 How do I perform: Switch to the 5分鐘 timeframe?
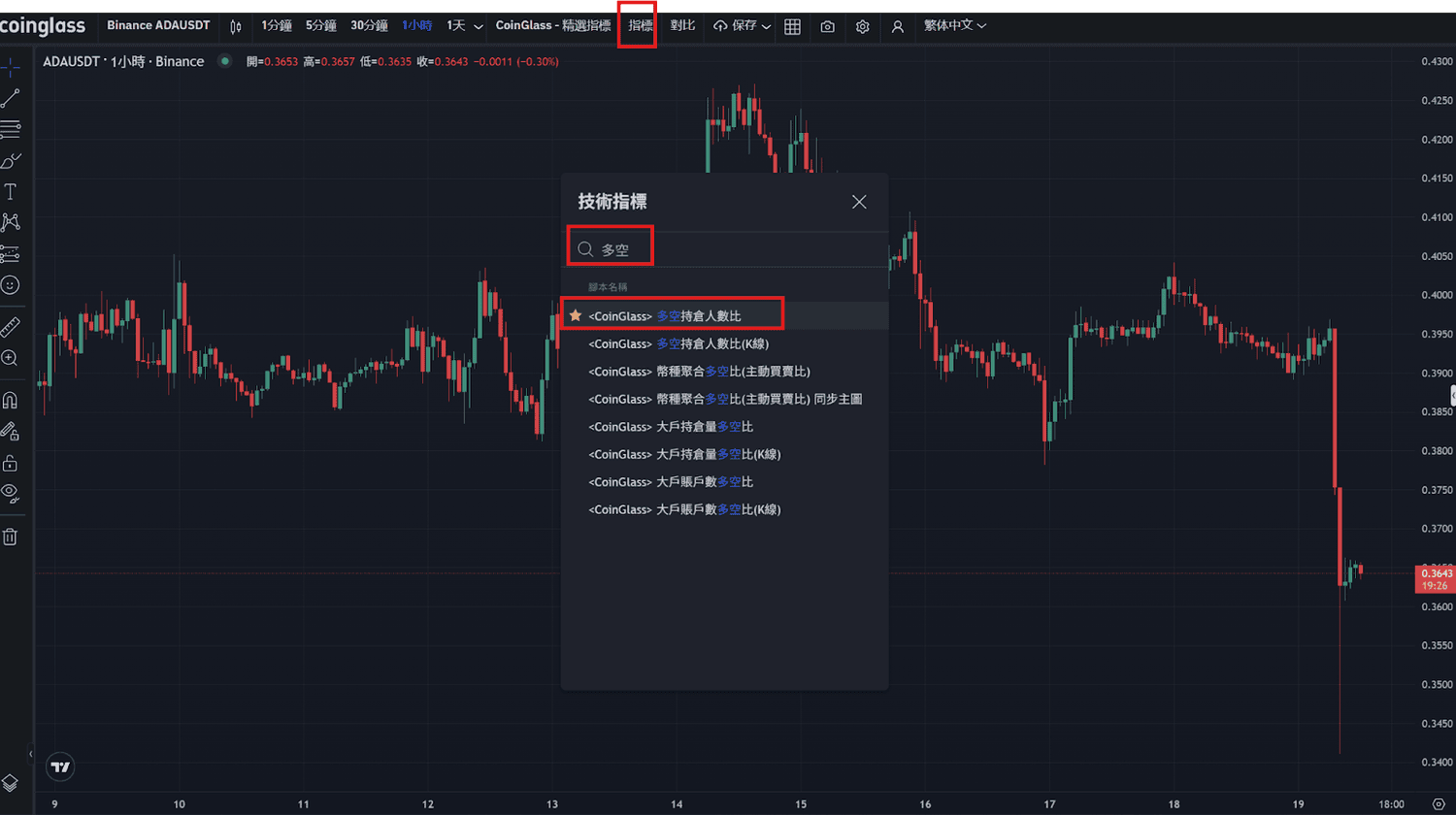click(x=321, y=25)
